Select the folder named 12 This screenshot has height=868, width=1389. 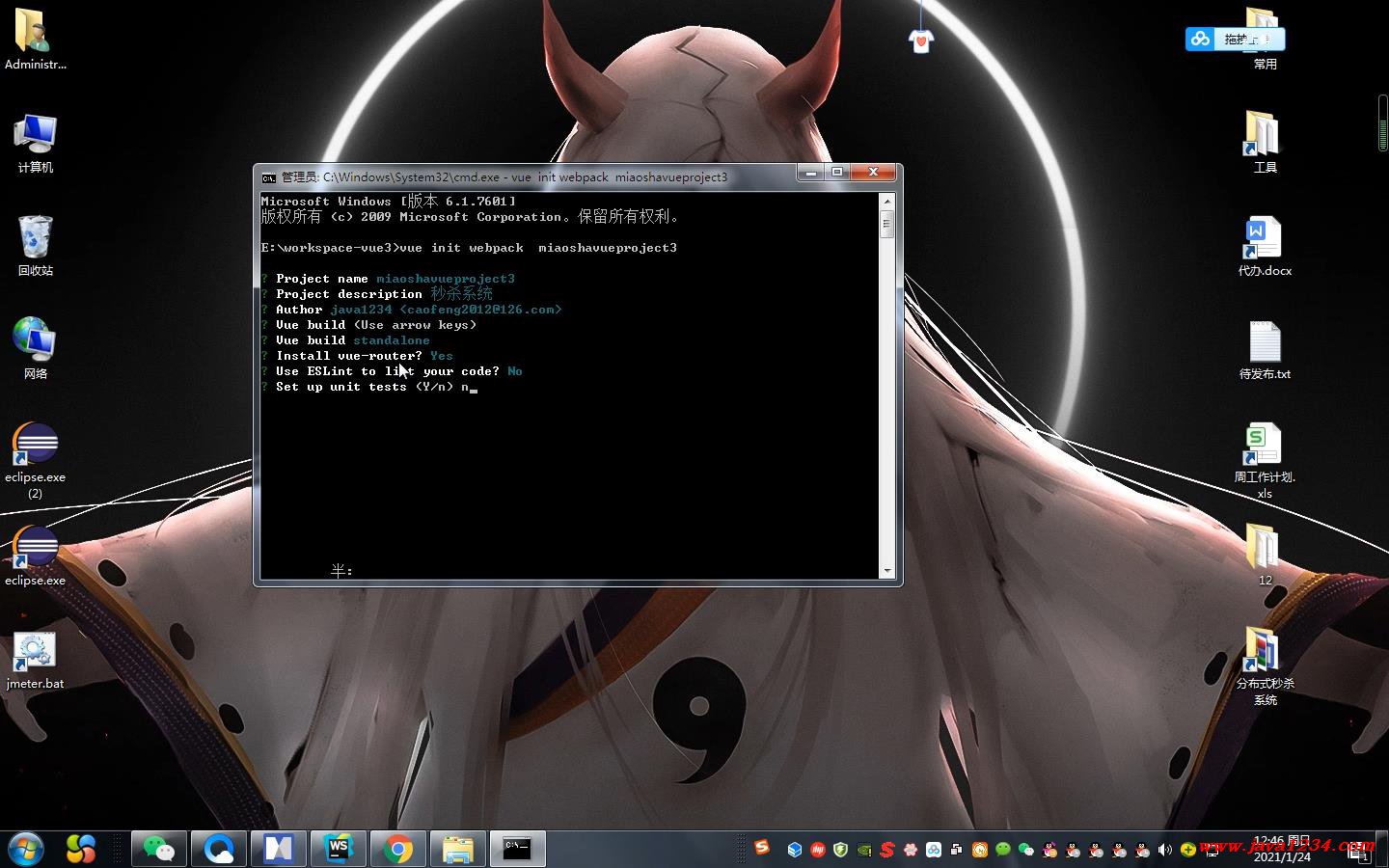pos(1265,555)
